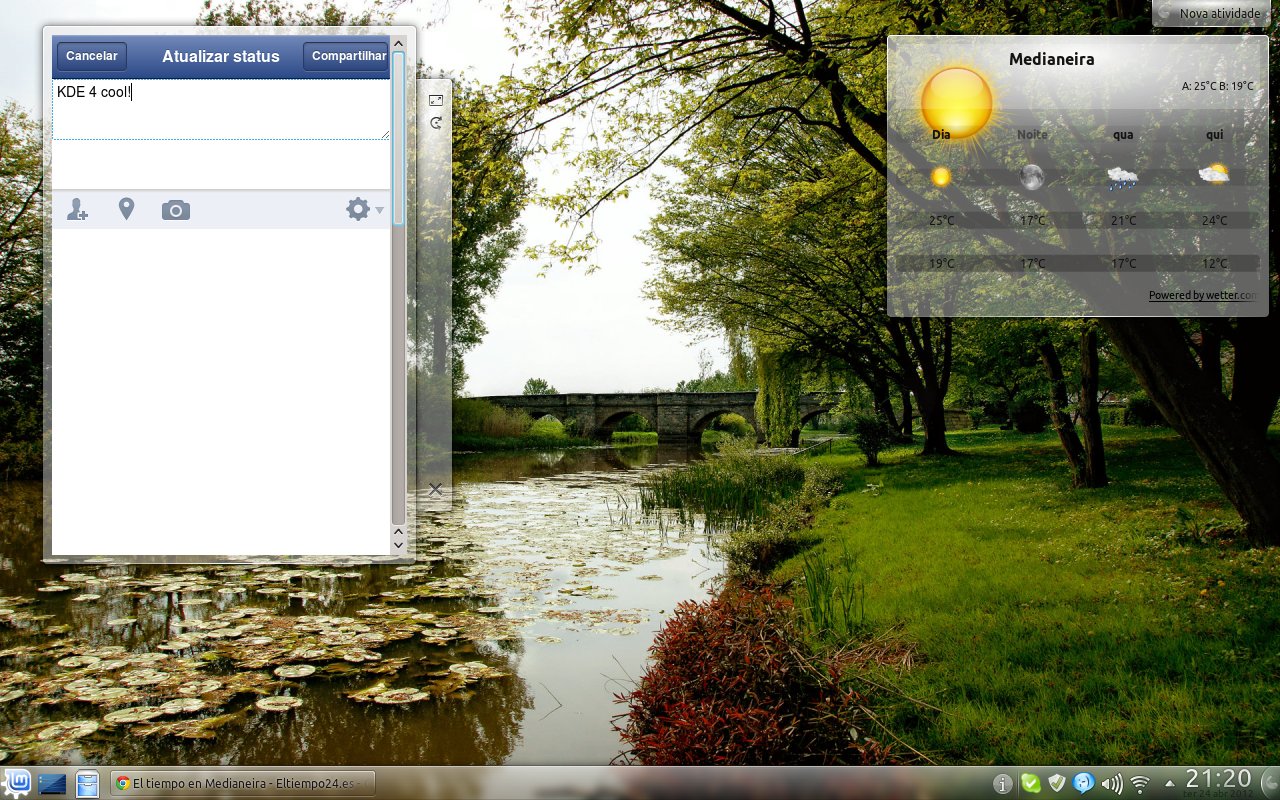The image size is (1280, 800).
Task: Select the qui forecast column heading
Action: coord(1215,134)
